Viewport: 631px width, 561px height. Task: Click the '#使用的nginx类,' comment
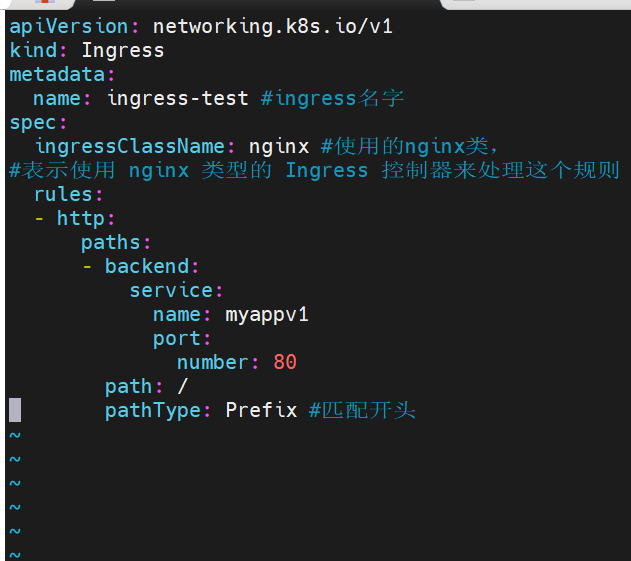[410, 146]
